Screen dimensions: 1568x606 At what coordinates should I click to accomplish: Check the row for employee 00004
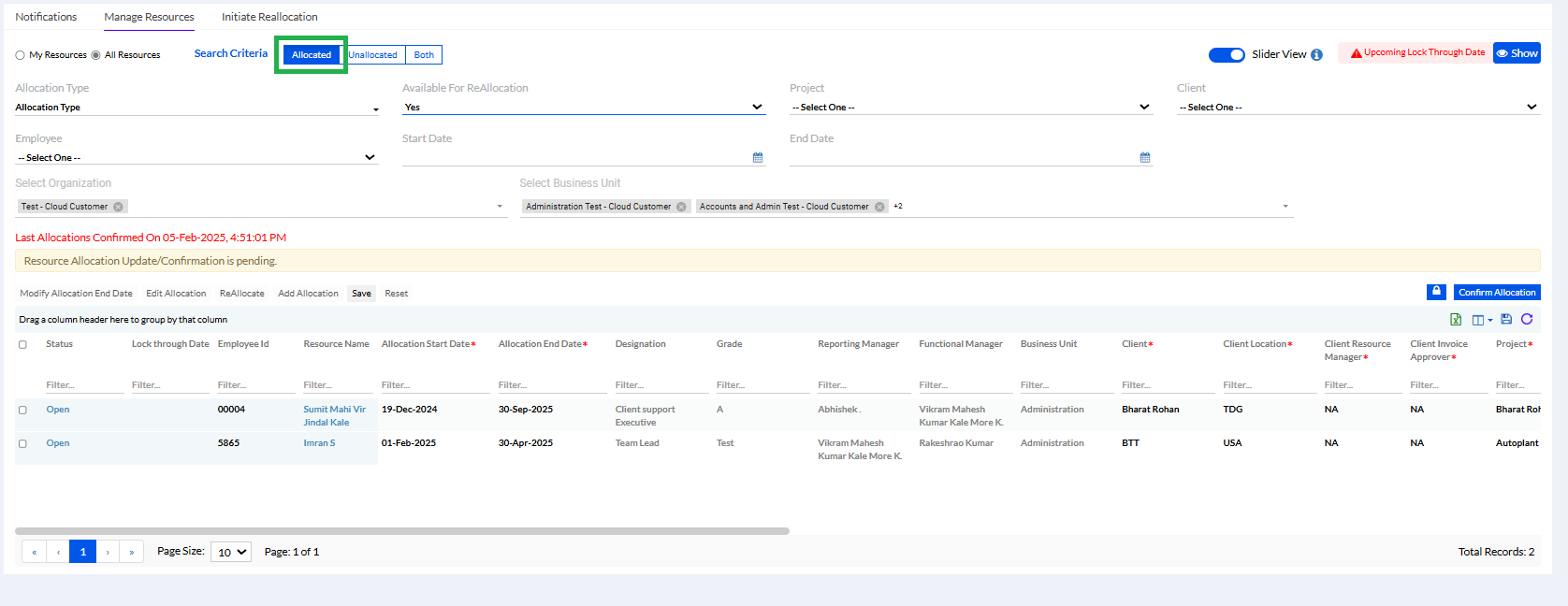[x=22, y=410]
